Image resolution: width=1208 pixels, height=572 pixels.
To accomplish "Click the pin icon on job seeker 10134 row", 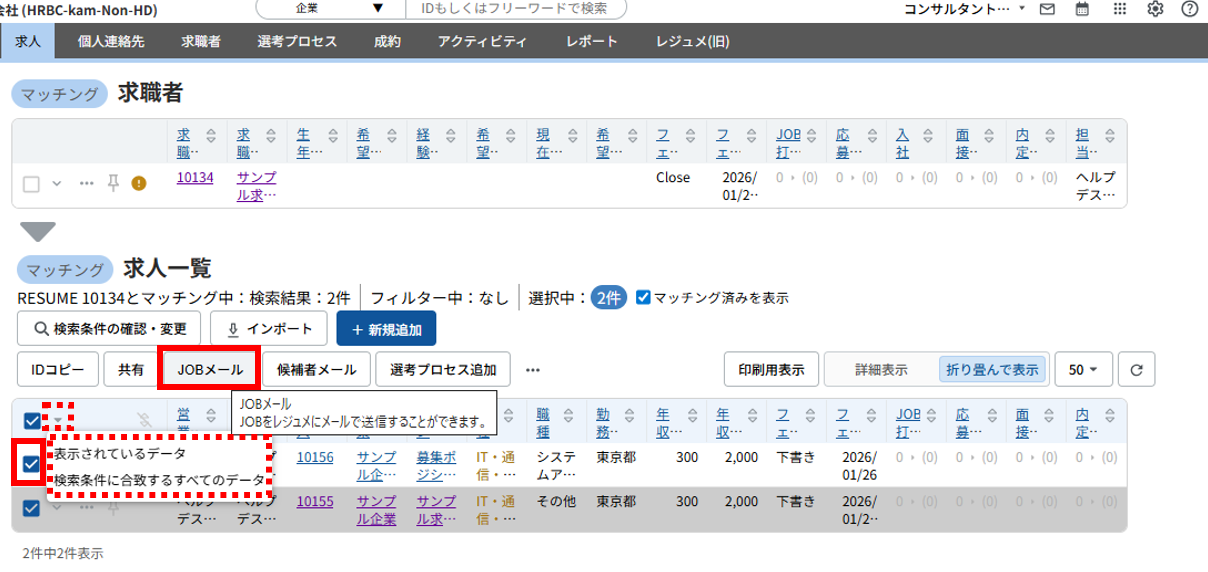I will [113, 183].
